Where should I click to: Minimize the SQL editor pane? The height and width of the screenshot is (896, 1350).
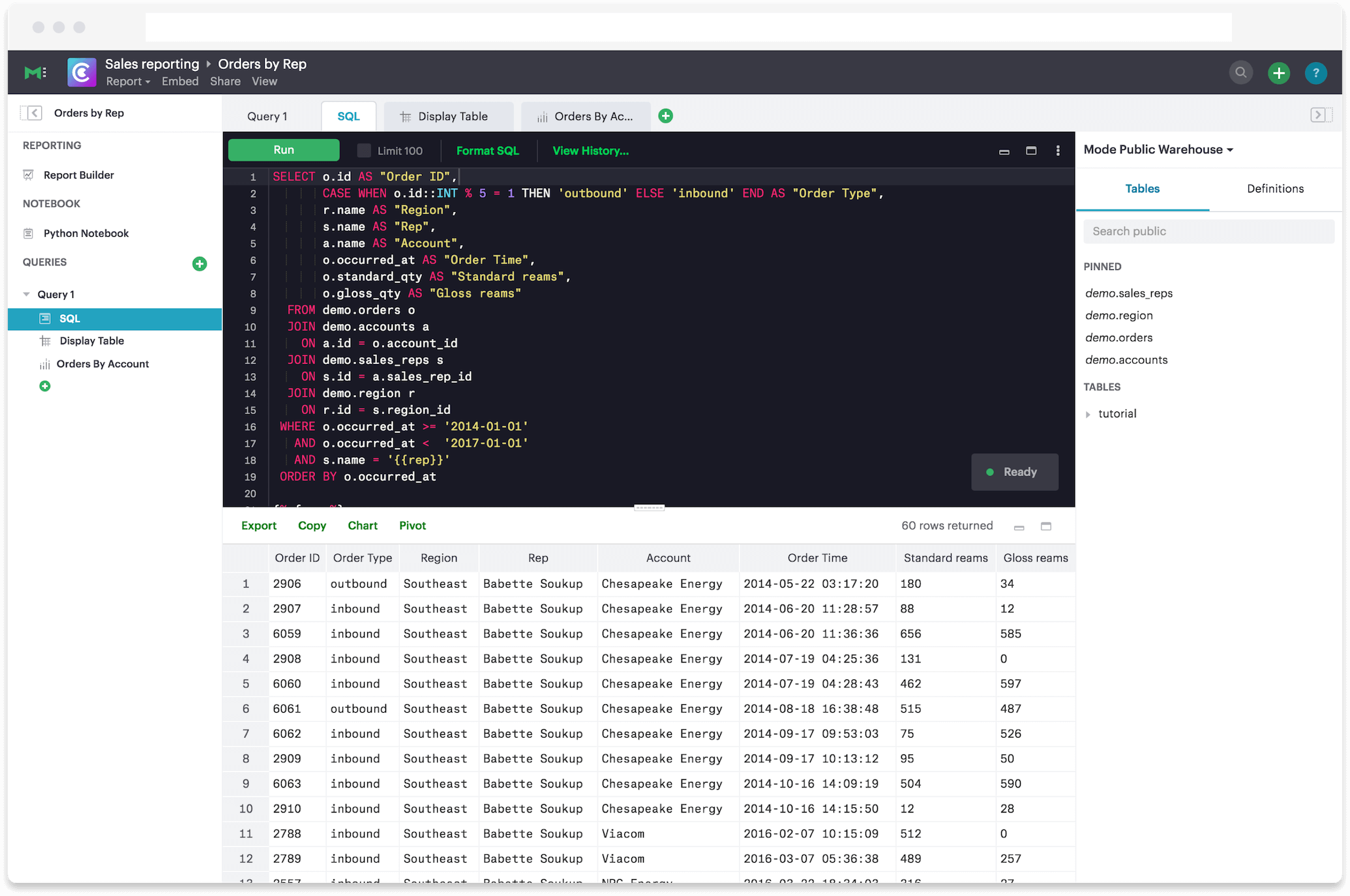click(1004, 151)
